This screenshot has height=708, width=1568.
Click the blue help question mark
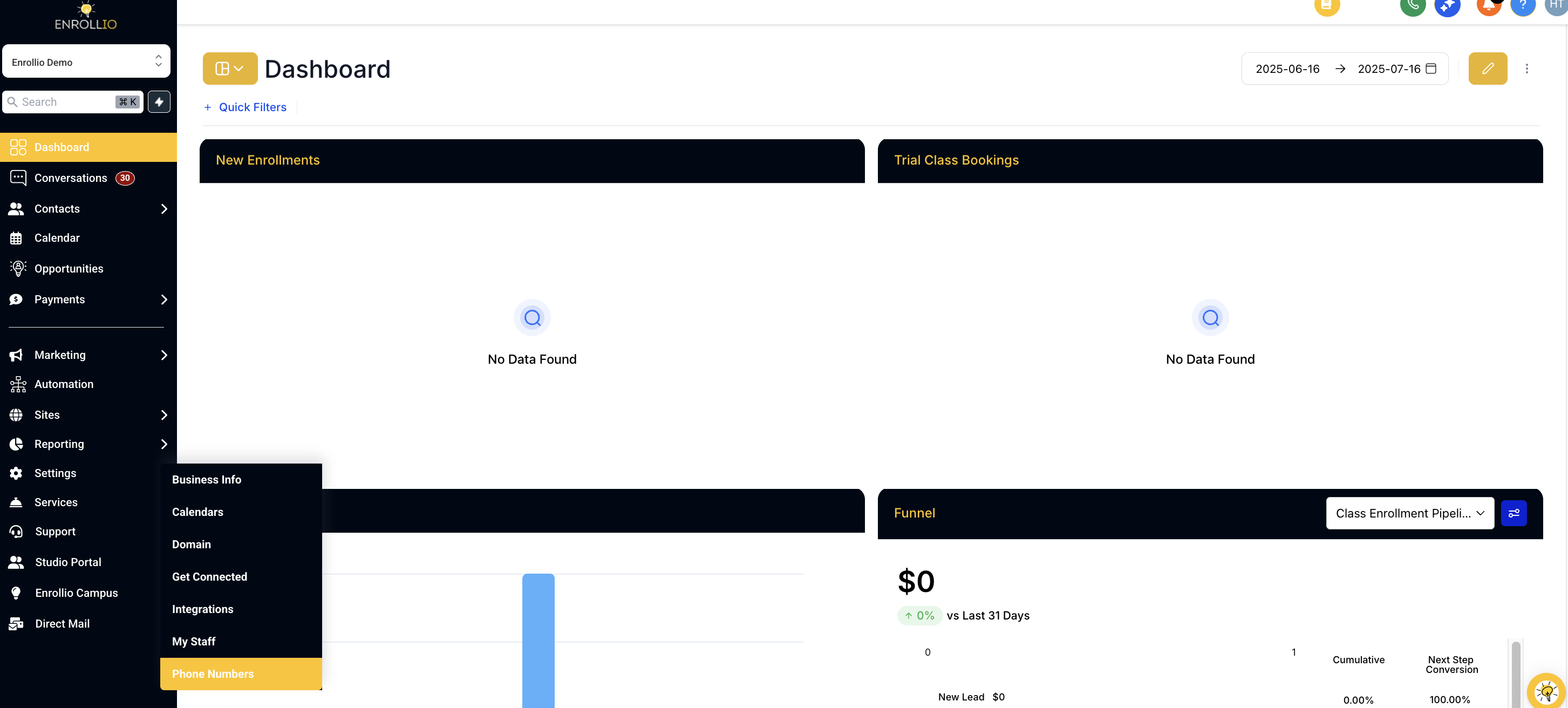(x=1523, y=6)
